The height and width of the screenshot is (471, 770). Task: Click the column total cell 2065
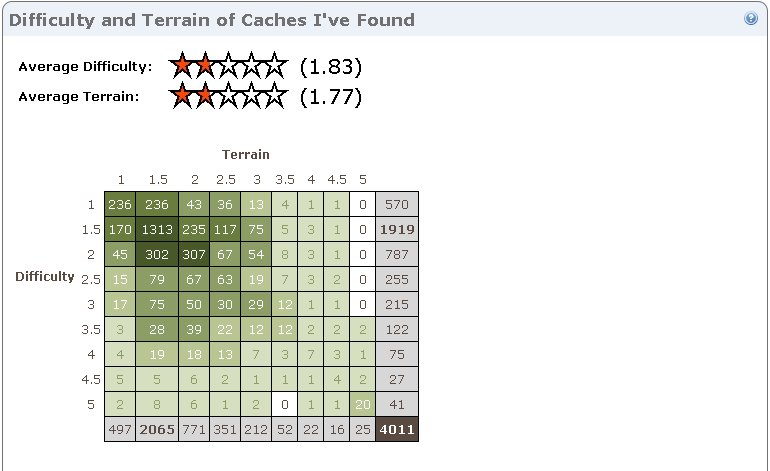[158, 430]
